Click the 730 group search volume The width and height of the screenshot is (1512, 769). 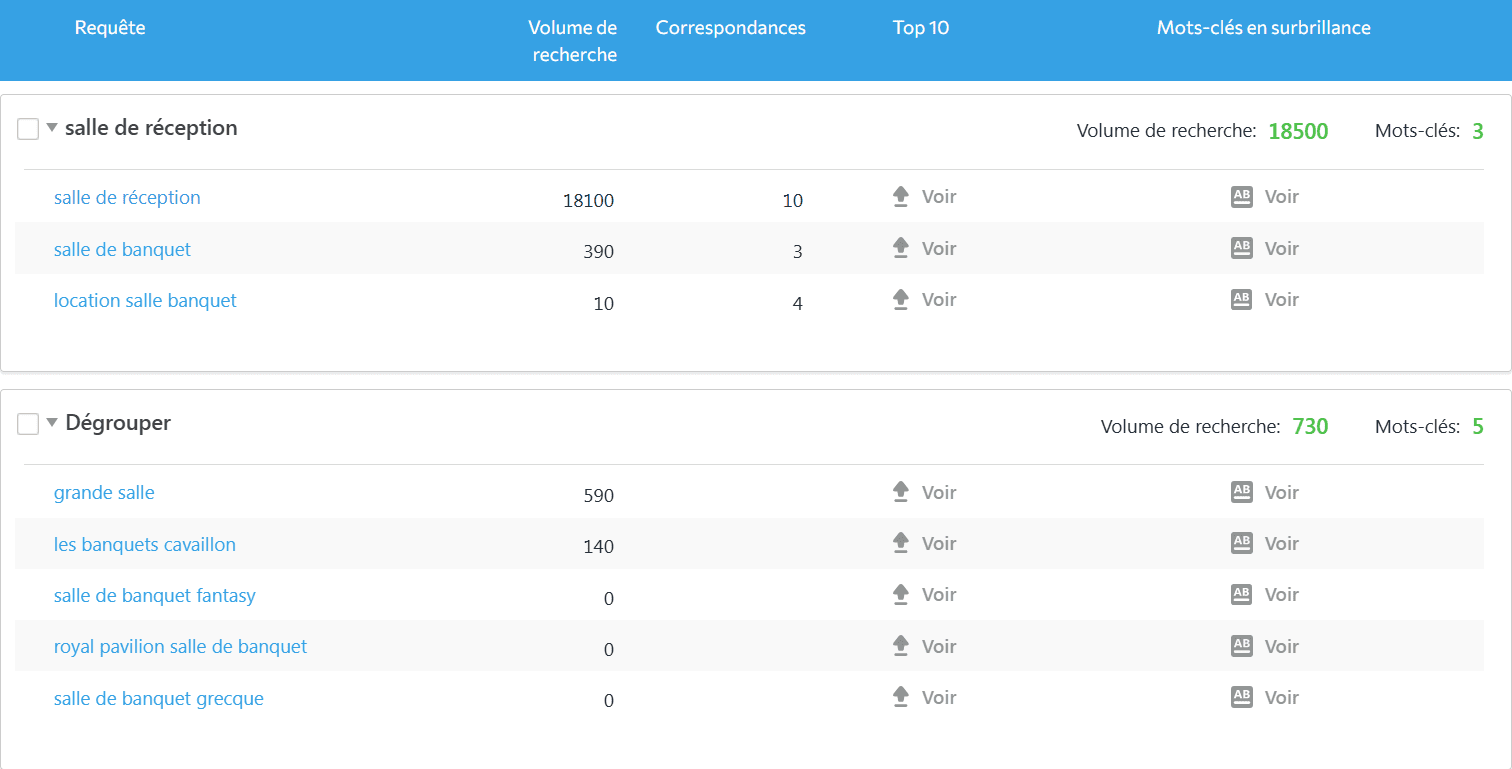coord(1310,426)
